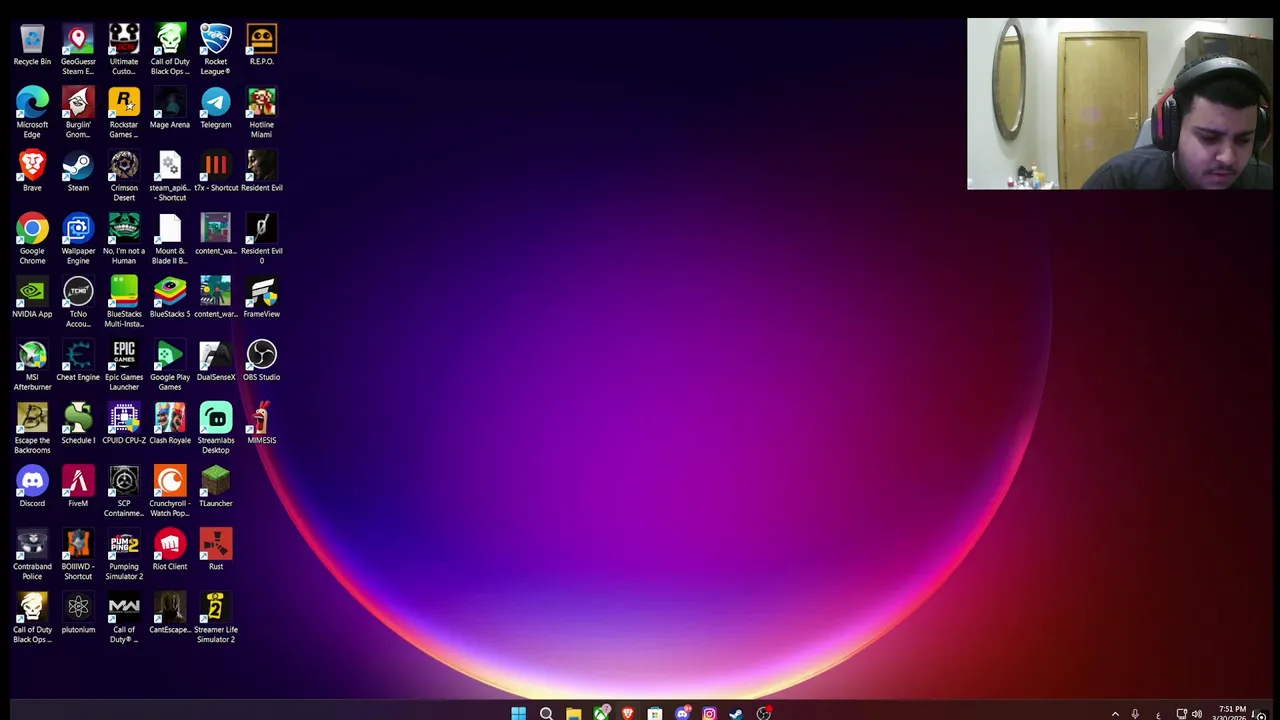1280x720 pixels.
Task: Launch Clash Royale shortcut
Action: click(170, 424)
